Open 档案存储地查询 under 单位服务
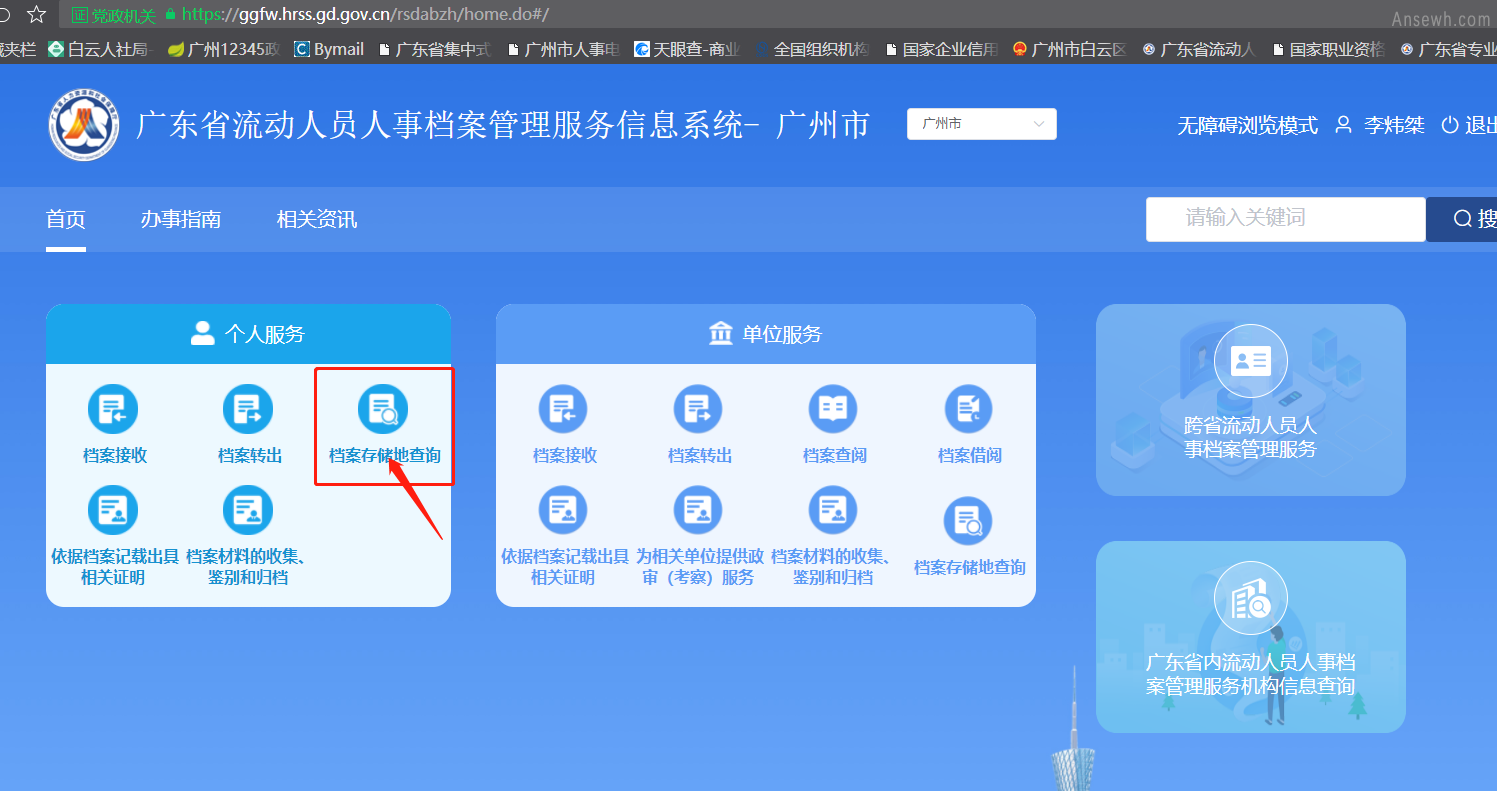 (969, 536)
